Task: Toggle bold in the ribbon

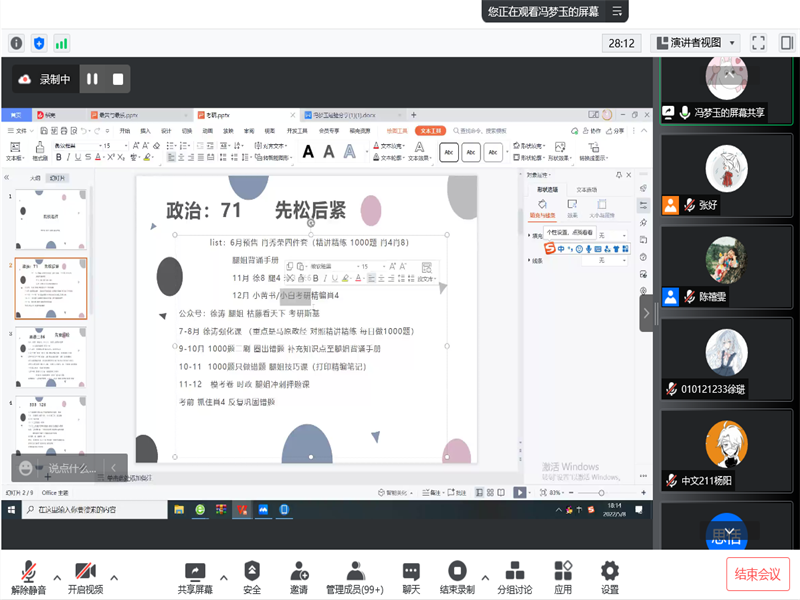Action: (x=59, y=157)
